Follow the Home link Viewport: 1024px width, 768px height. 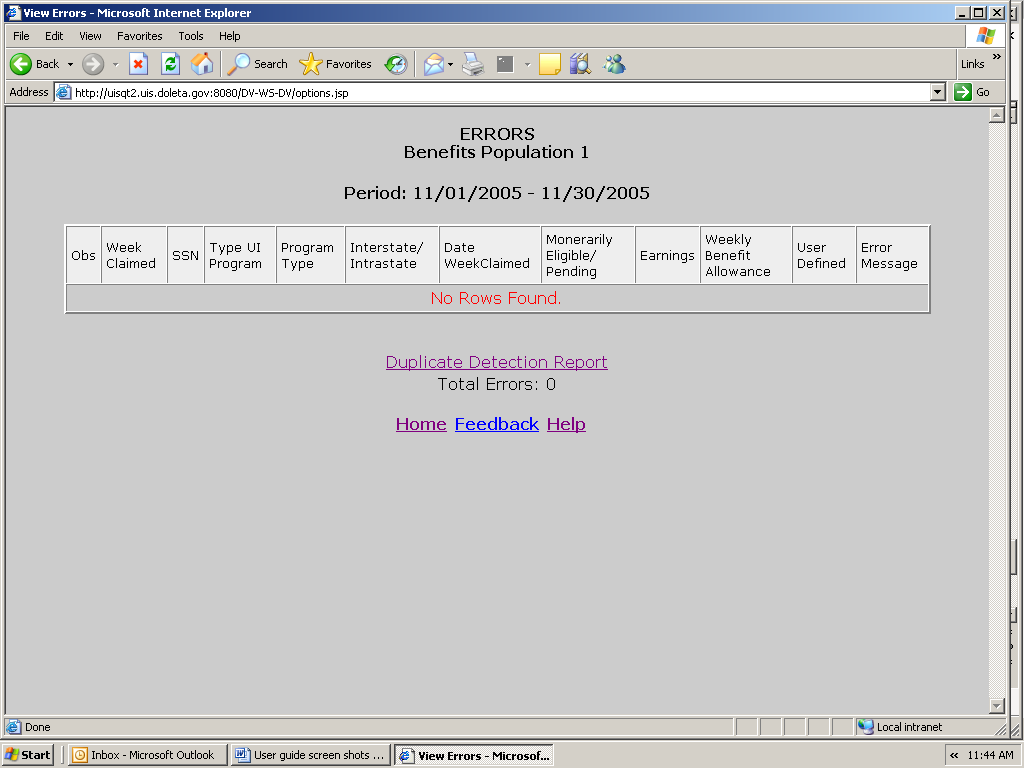click(421, 424)
